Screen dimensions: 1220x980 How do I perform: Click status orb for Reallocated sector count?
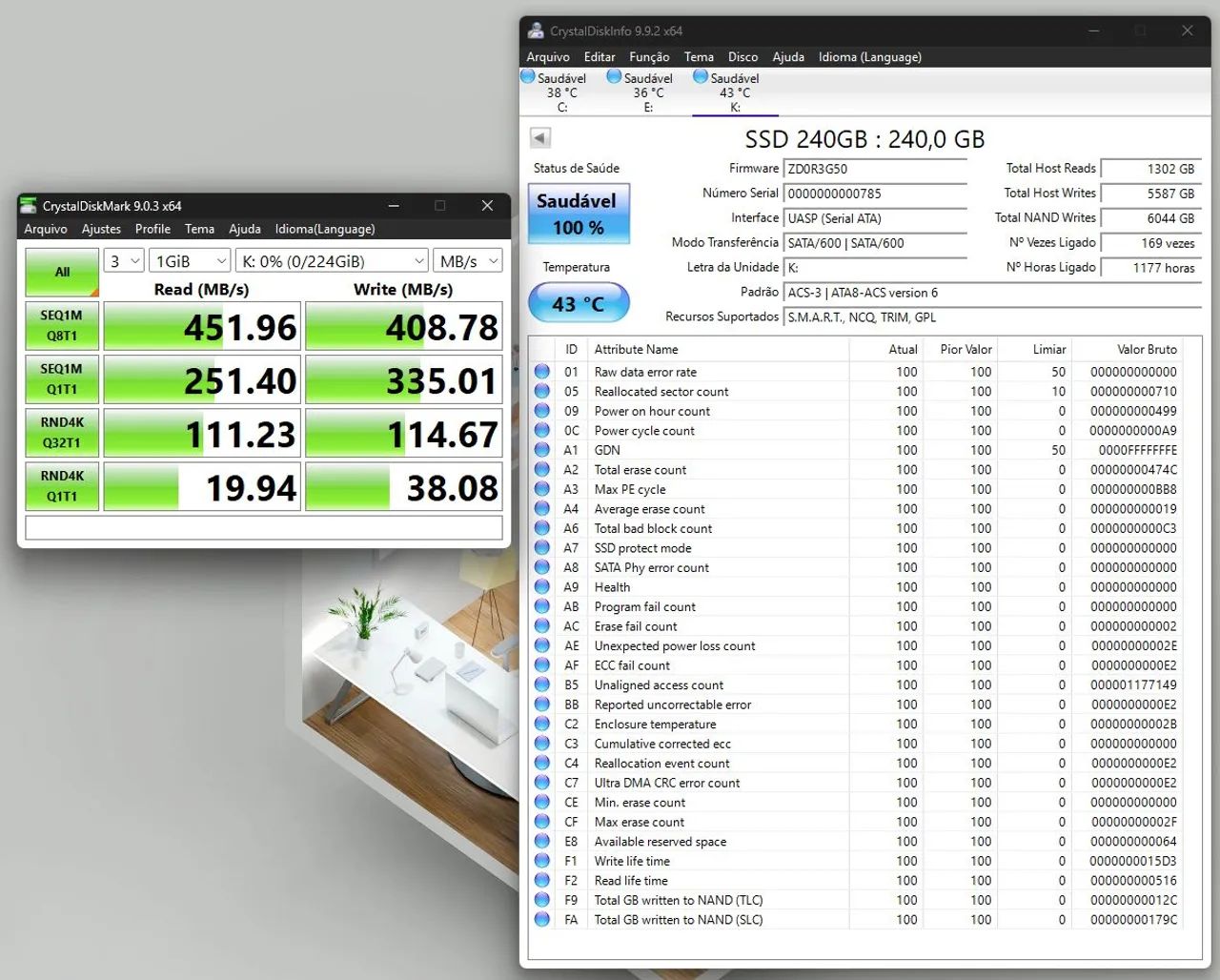pyautogui.click(x=542, y=391)
